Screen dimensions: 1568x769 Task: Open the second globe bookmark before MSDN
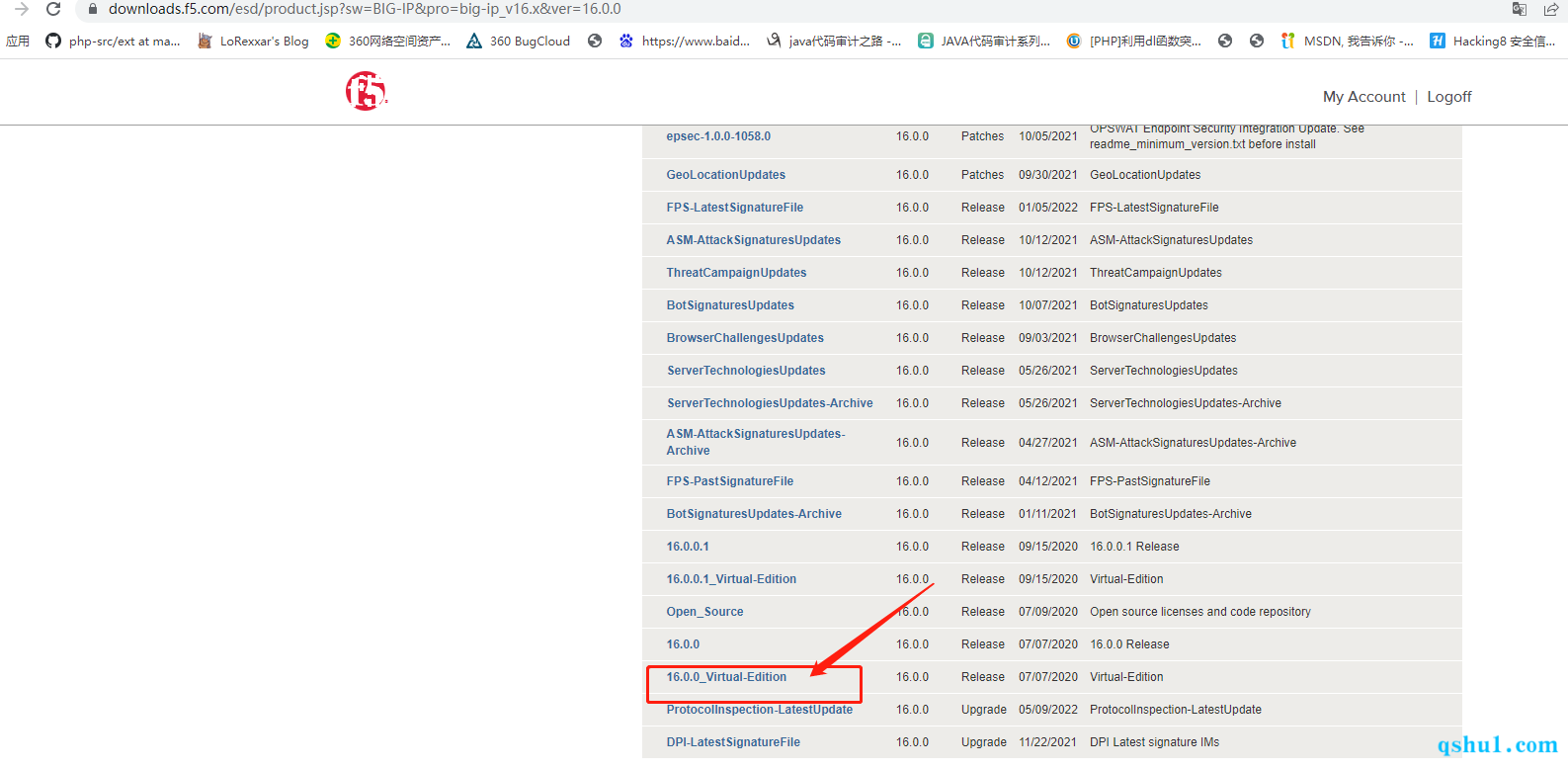pyautogui.click(x=1257, y=42)
